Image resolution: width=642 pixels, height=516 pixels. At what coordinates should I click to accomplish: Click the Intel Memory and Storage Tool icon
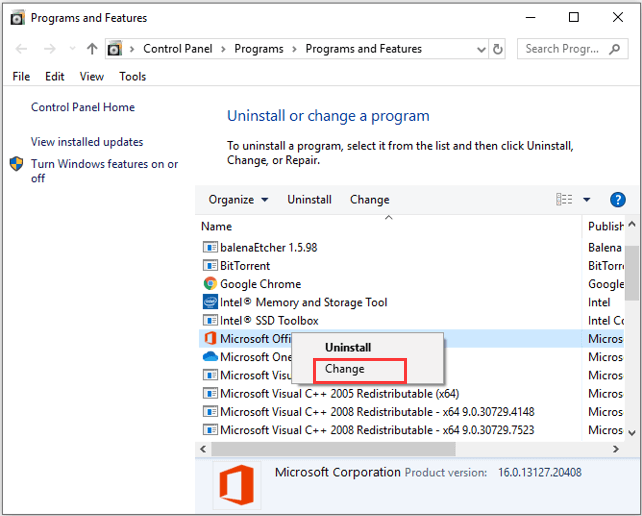210,302
